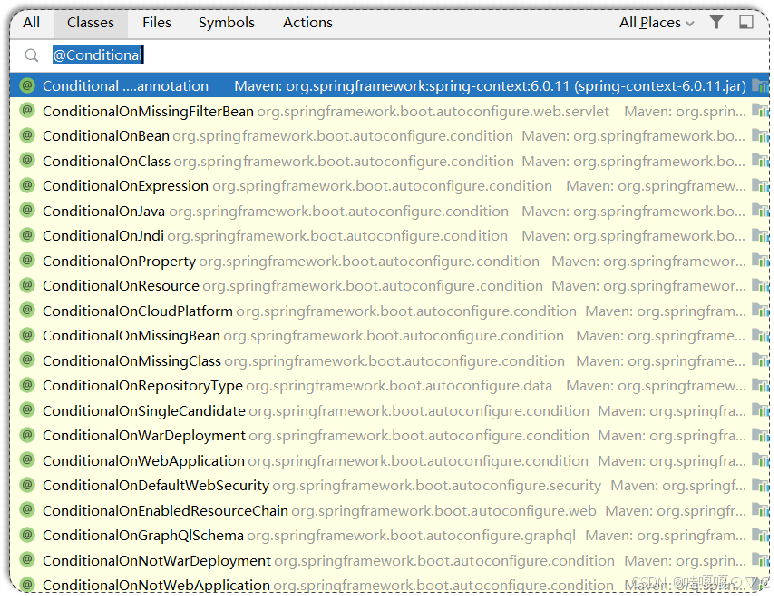
Task: Click annotation icon beside ConditionalOnBean
Action: pos(27,134)
